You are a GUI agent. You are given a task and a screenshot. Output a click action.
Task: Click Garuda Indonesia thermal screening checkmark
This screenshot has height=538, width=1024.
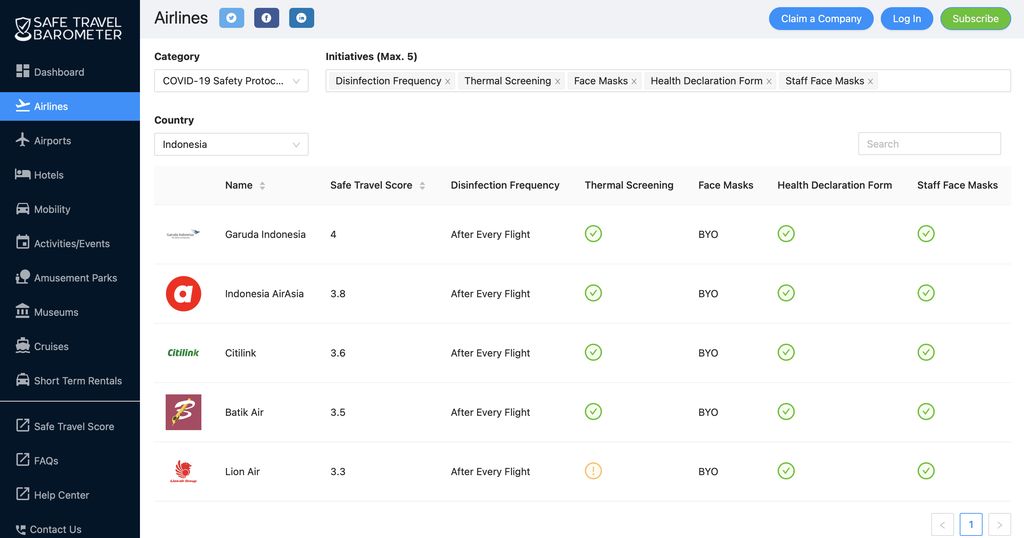click(593, 234)
